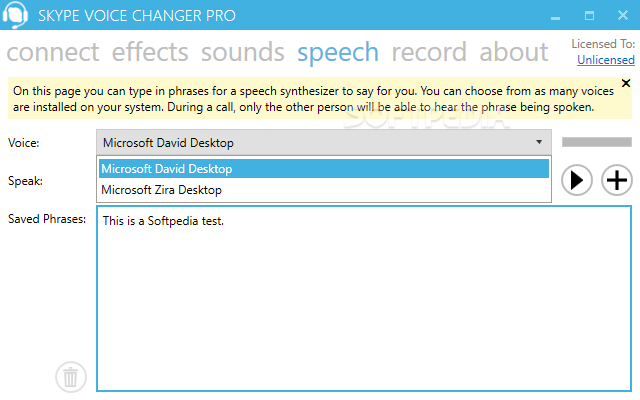
Task: Open the speech tab
Action: click(x=338, y=52)
